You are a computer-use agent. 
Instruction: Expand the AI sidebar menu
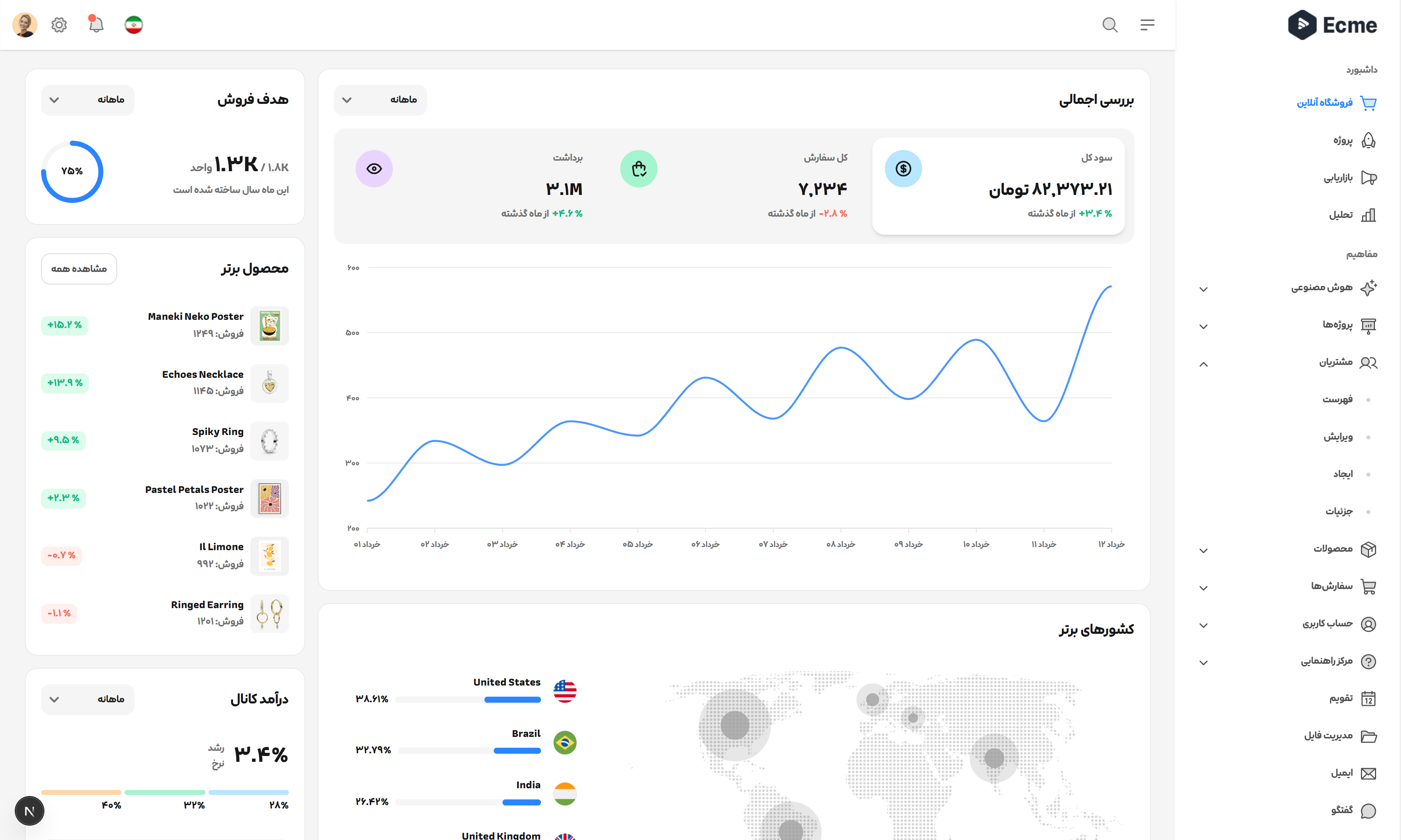coord(1203,289)
